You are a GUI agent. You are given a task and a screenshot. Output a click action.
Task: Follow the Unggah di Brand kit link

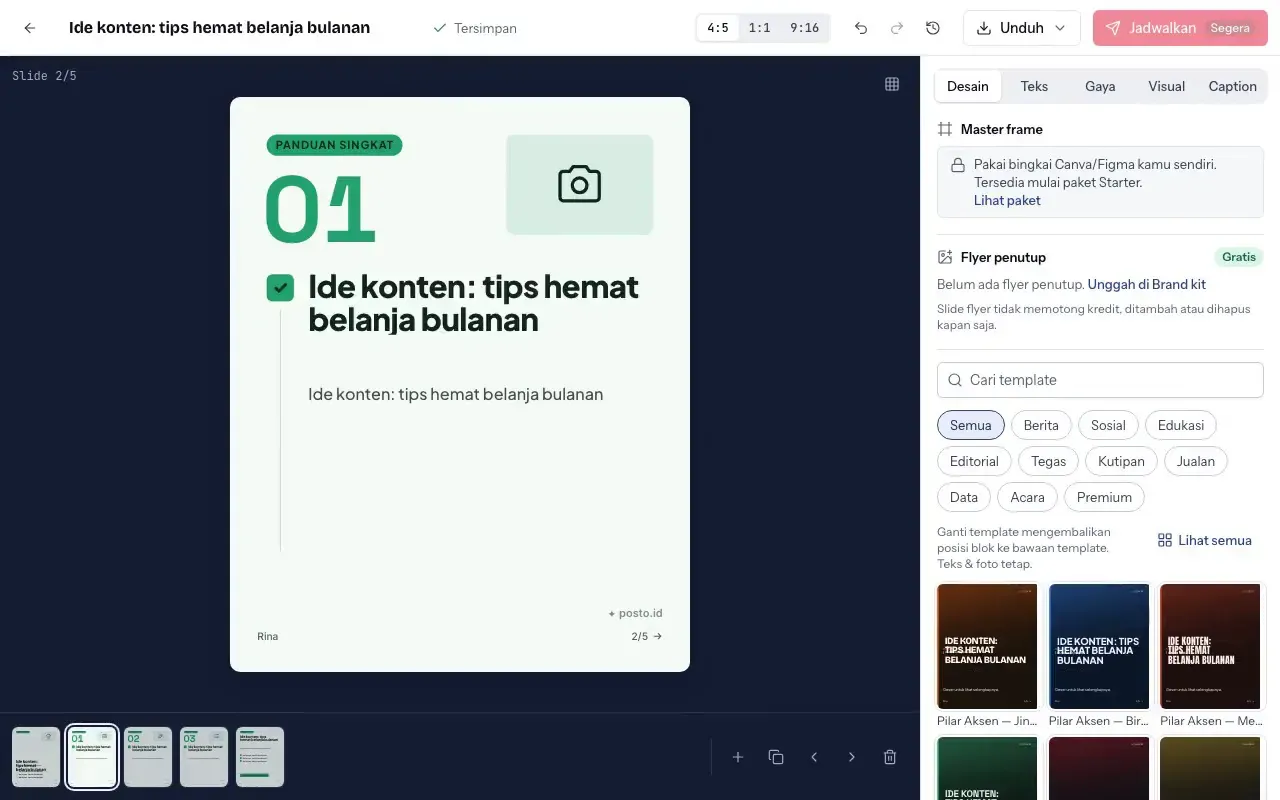pyautogui.click(x=1147, y=284)
